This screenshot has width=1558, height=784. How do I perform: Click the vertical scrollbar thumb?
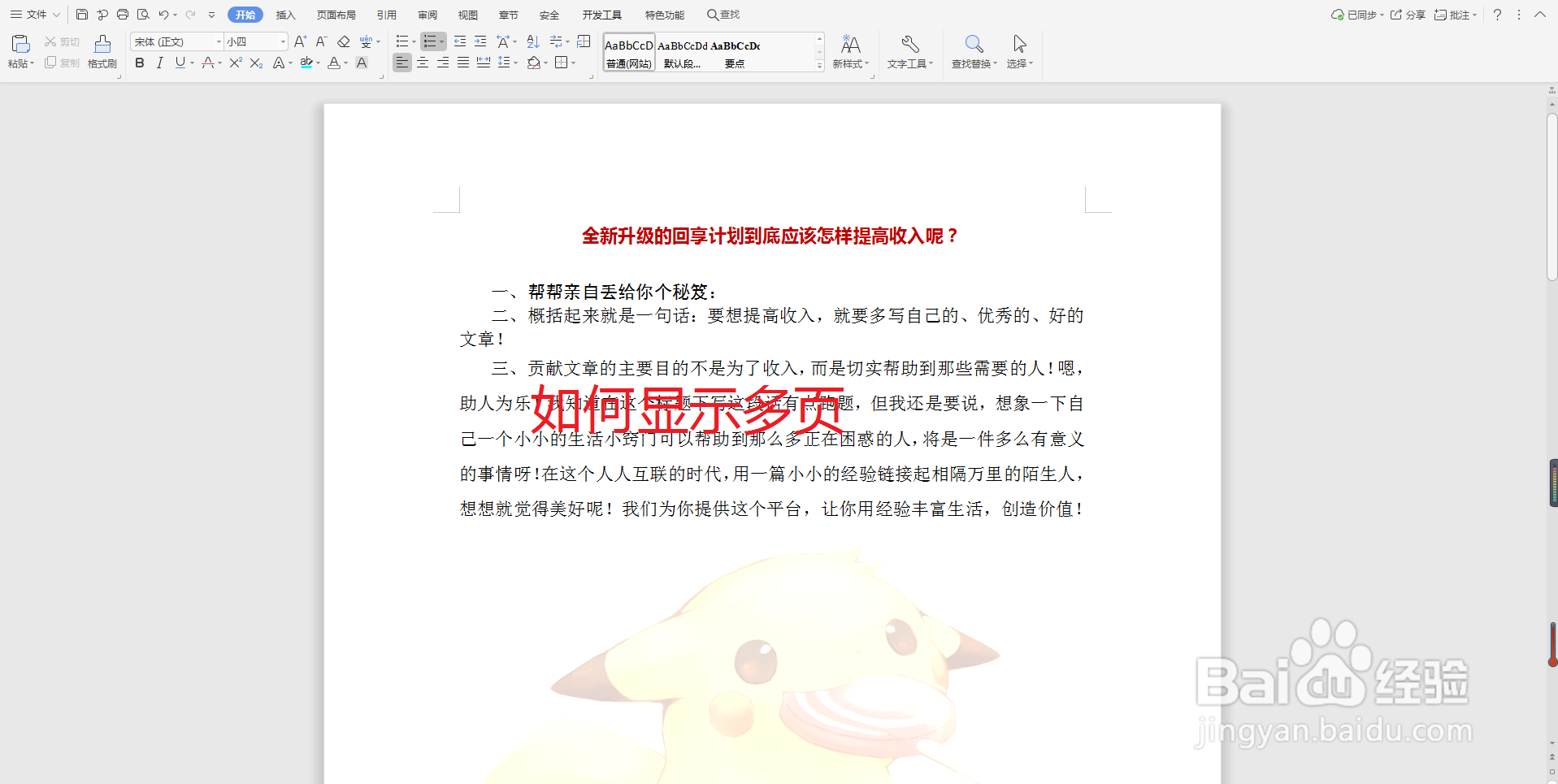[x=1551, y=197]
